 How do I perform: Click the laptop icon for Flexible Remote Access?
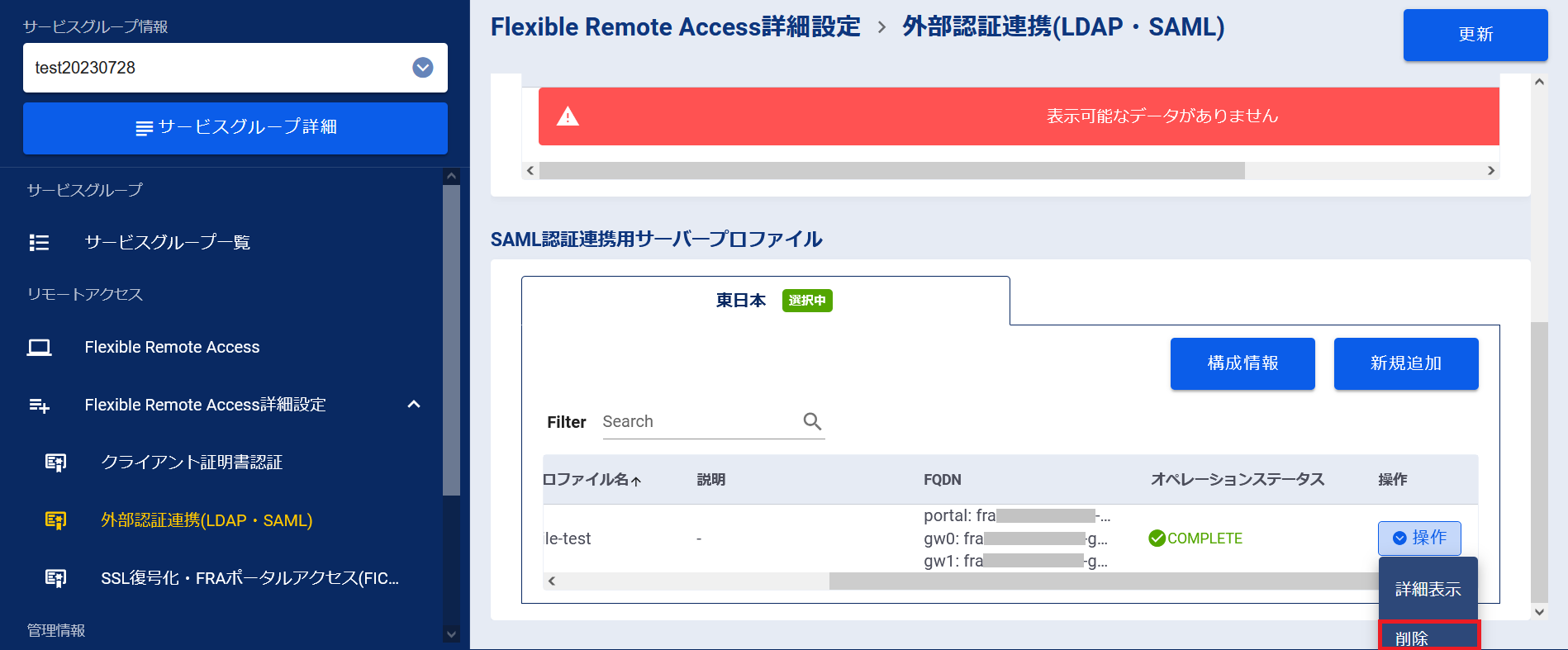pyautogui.click(x=39, y=348)
